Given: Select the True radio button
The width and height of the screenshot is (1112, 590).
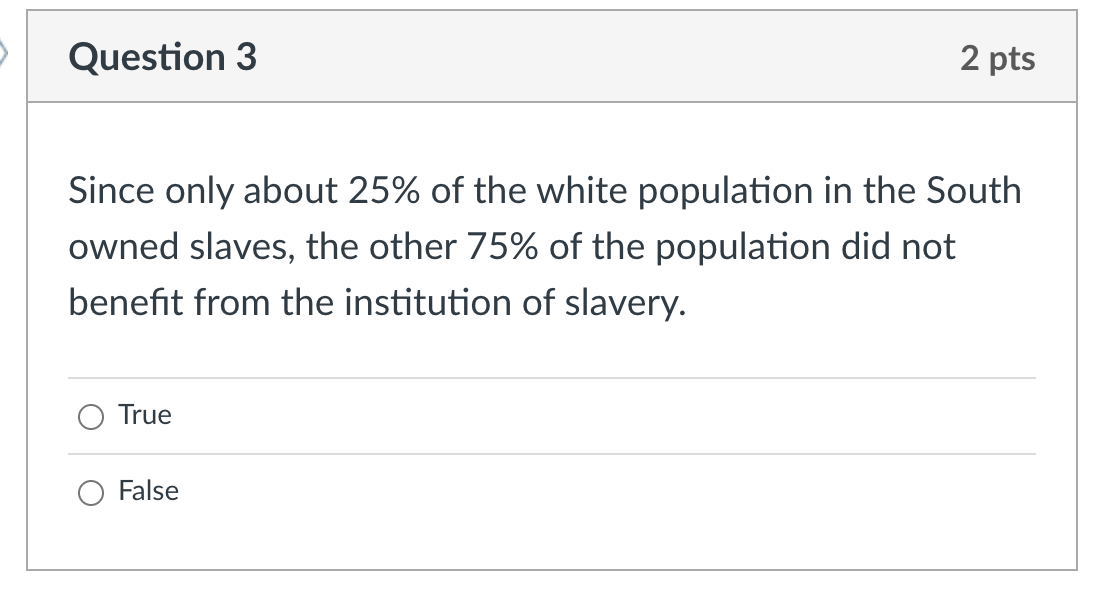Looking at the screenshot, I should point(91,417).
